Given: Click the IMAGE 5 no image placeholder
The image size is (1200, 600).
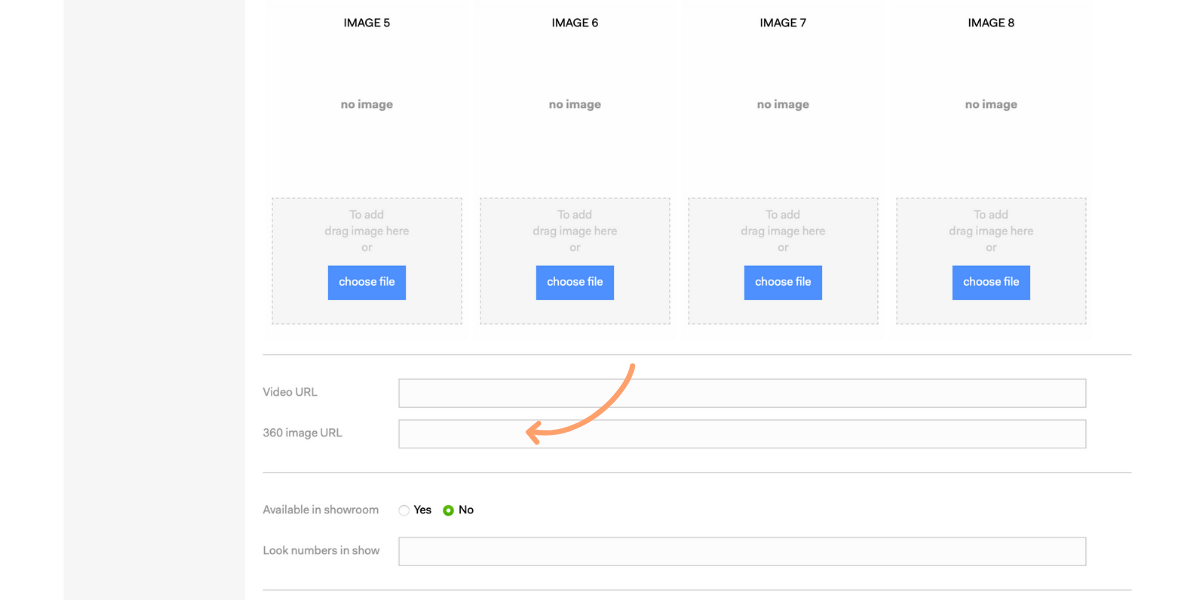Looking at the screenshot, I should [x=367, y=104].
